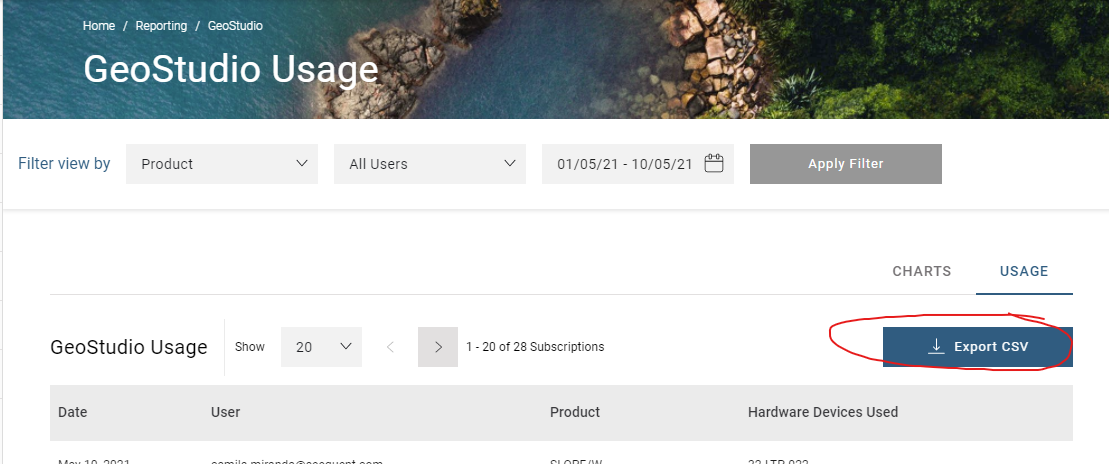Go to the Reporting breadcrumb
The image size is (1109, 464).
pos(161,26)
